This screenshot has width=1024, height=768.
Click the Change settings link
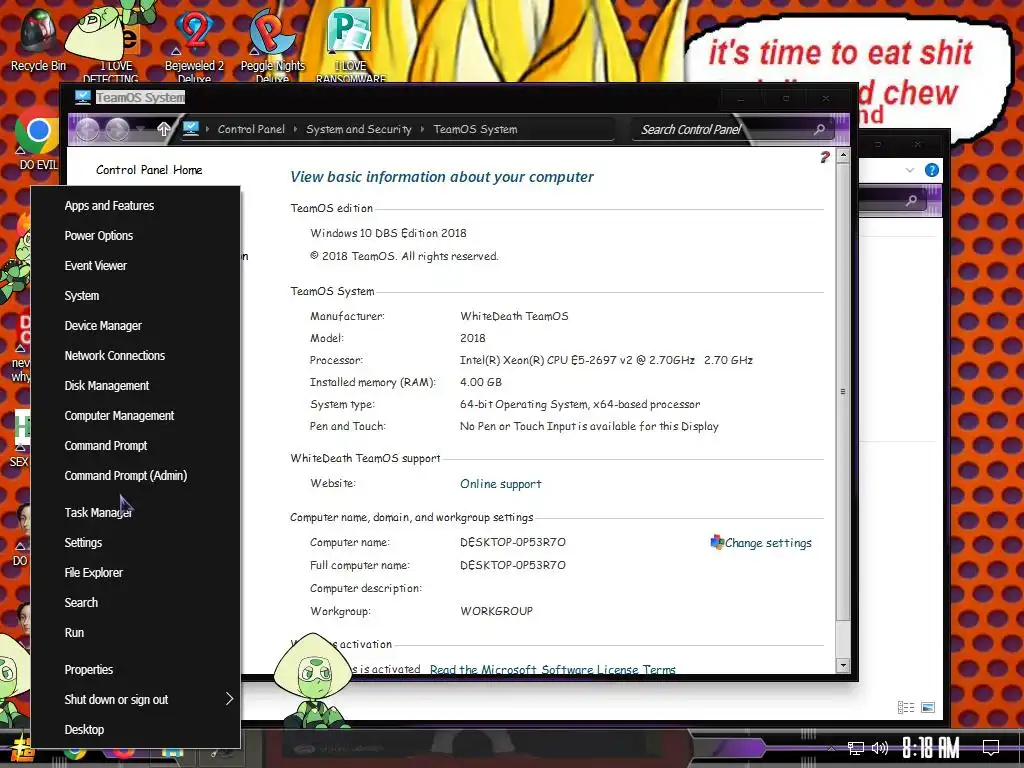768,543
